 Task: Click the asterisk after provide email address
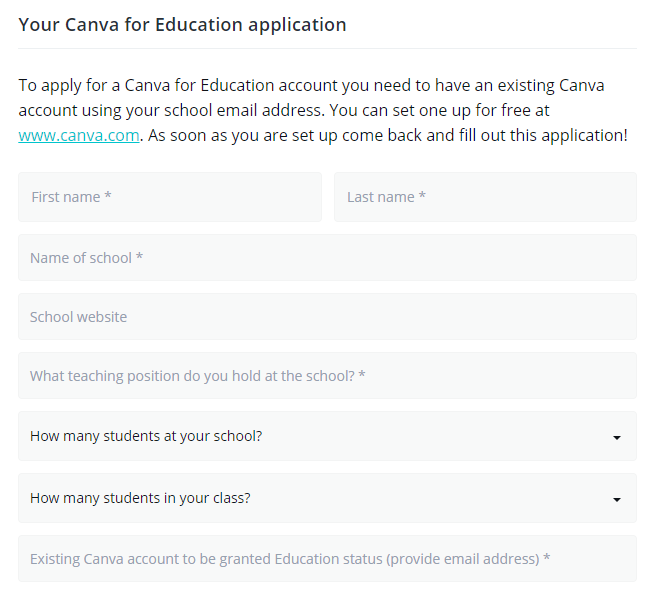546,557
